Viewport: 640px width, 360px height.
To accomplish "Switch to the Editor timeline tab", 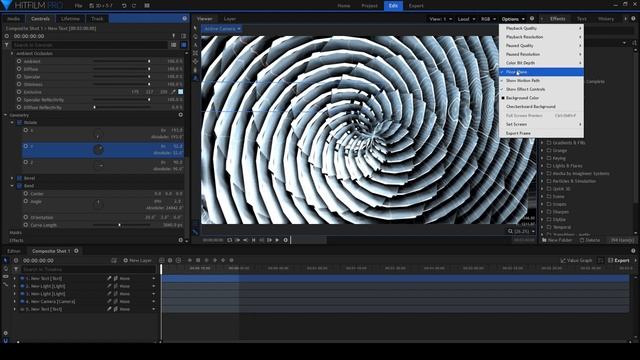I will coord(14,251).
